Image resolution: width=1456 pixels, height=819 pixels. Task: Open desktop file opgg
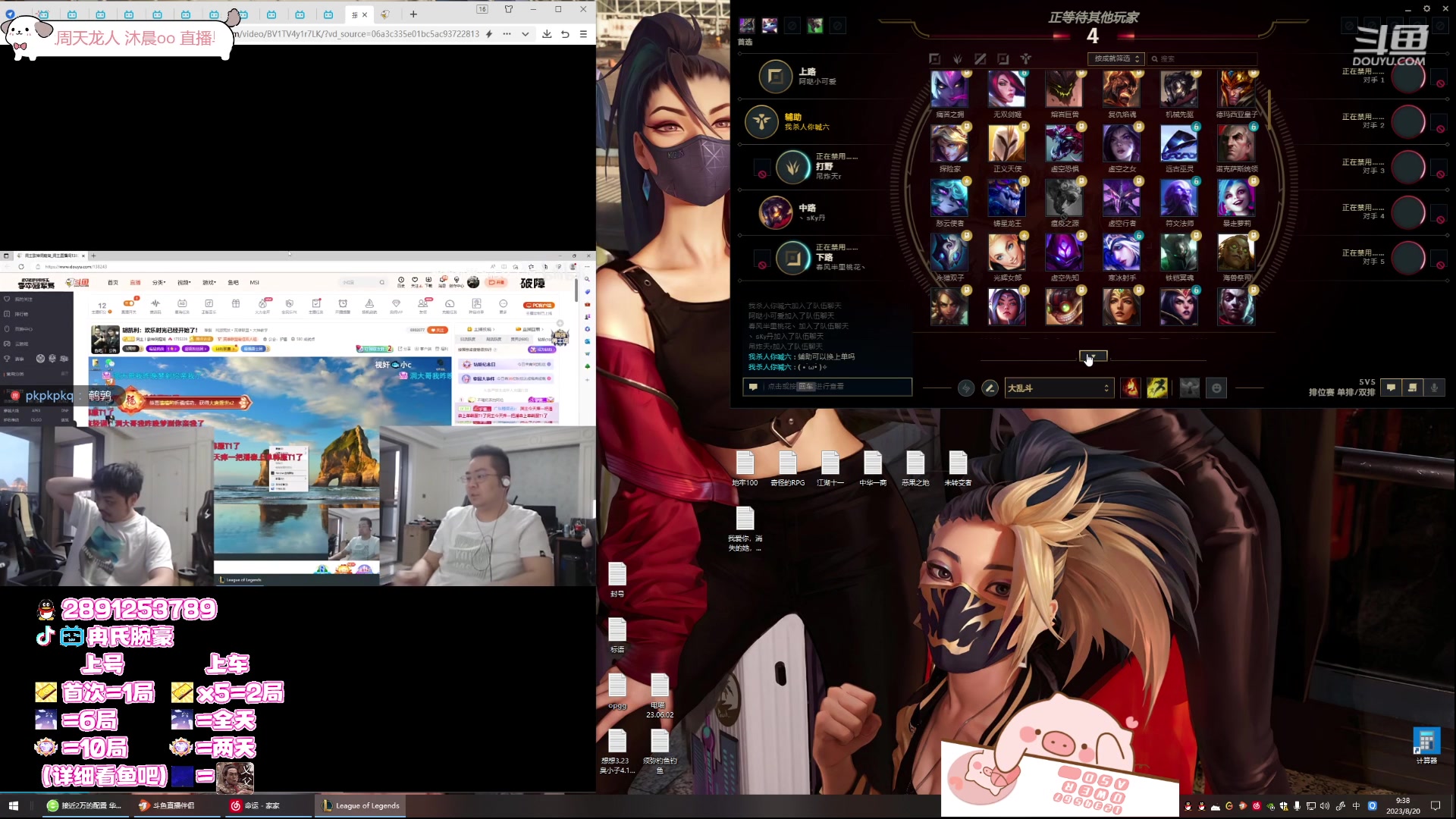click(617, 691)
